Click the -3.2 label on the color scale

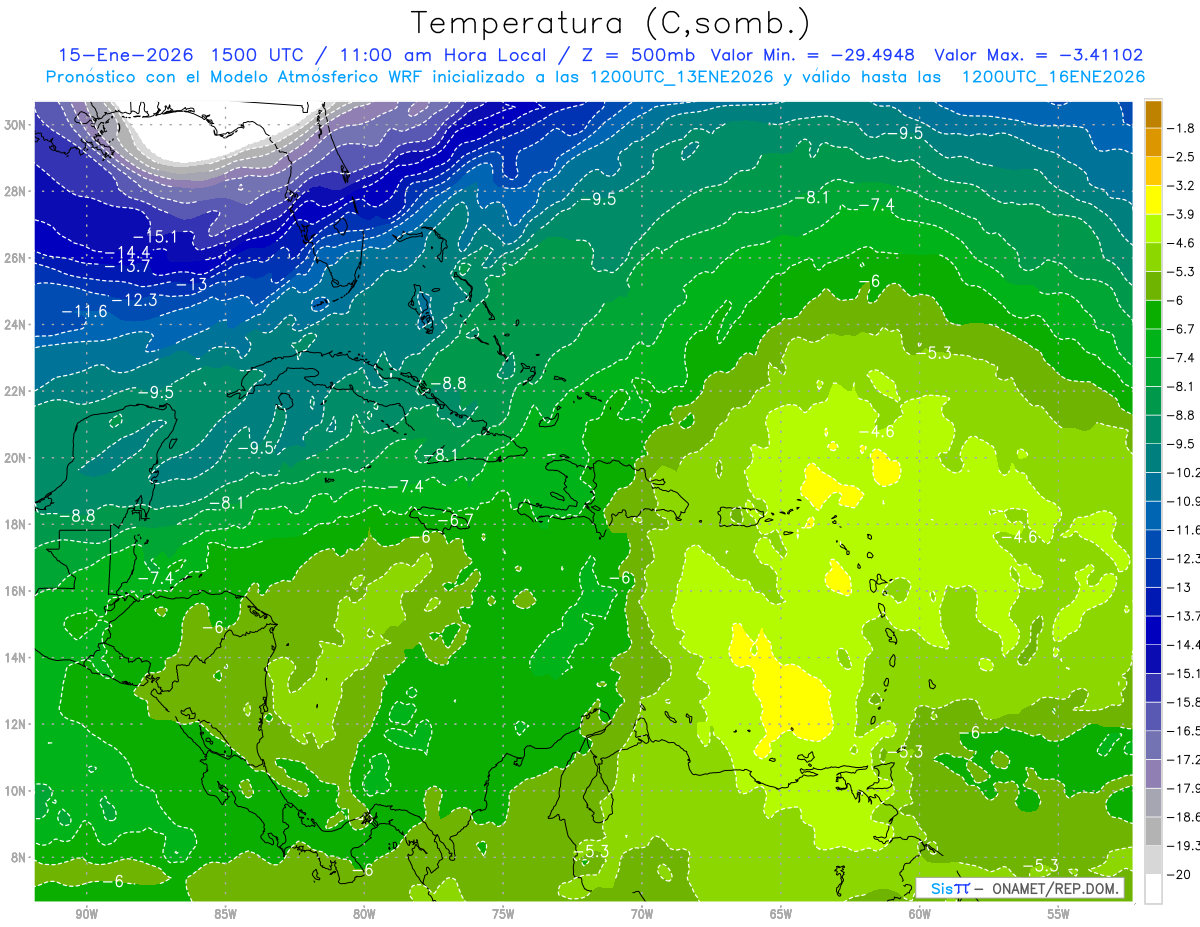coord(1181,186)
